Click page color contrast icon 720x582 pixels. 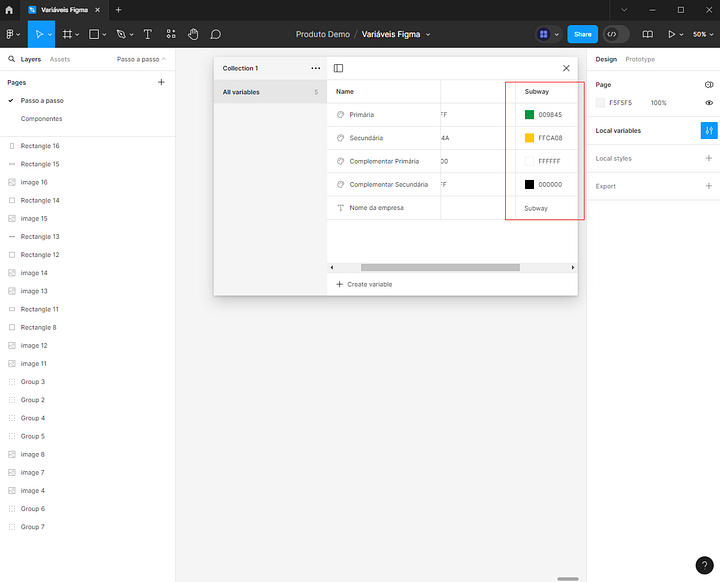709,85
